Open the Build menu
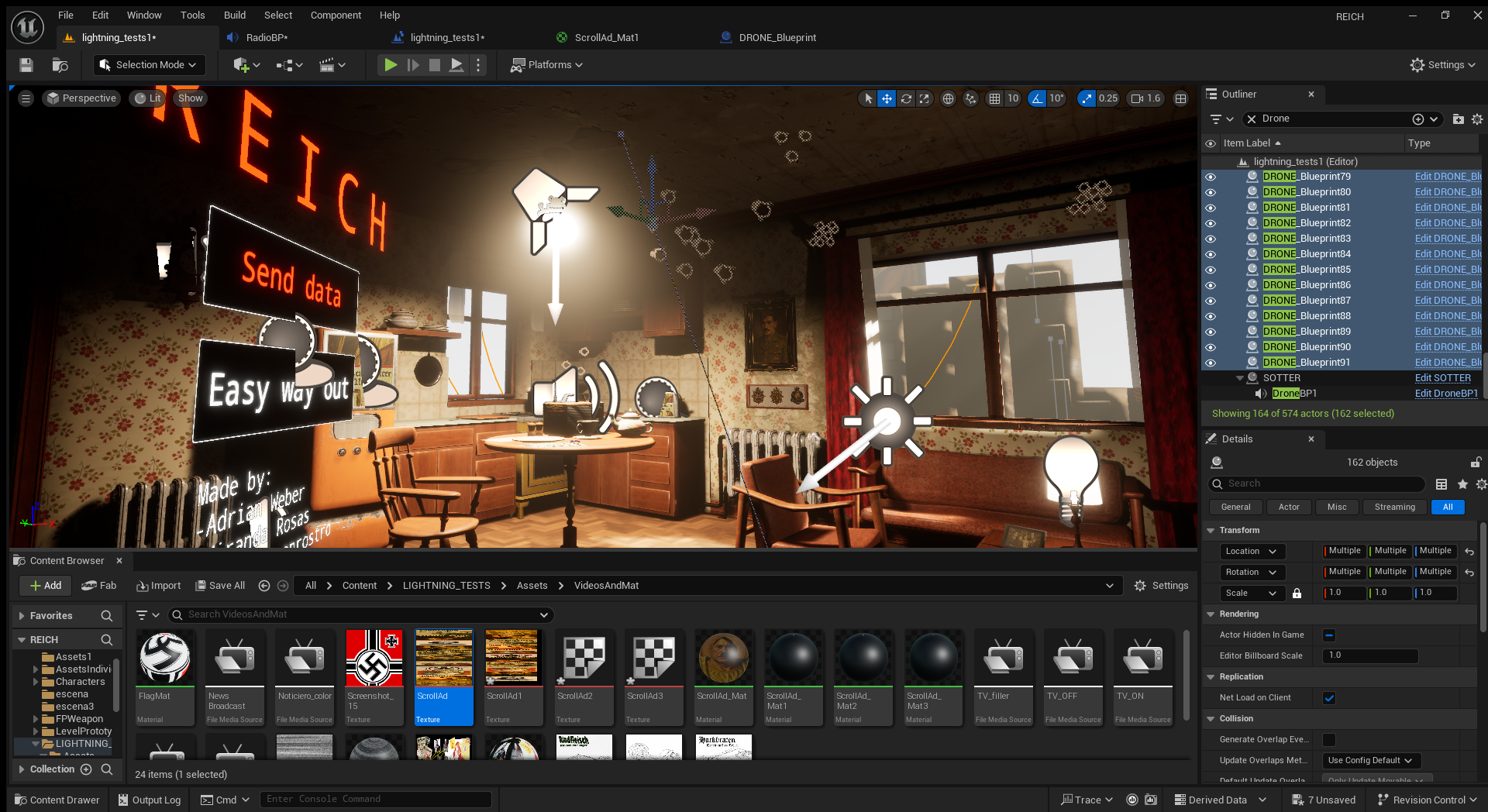1488x812 pixels. coord(235,15)
